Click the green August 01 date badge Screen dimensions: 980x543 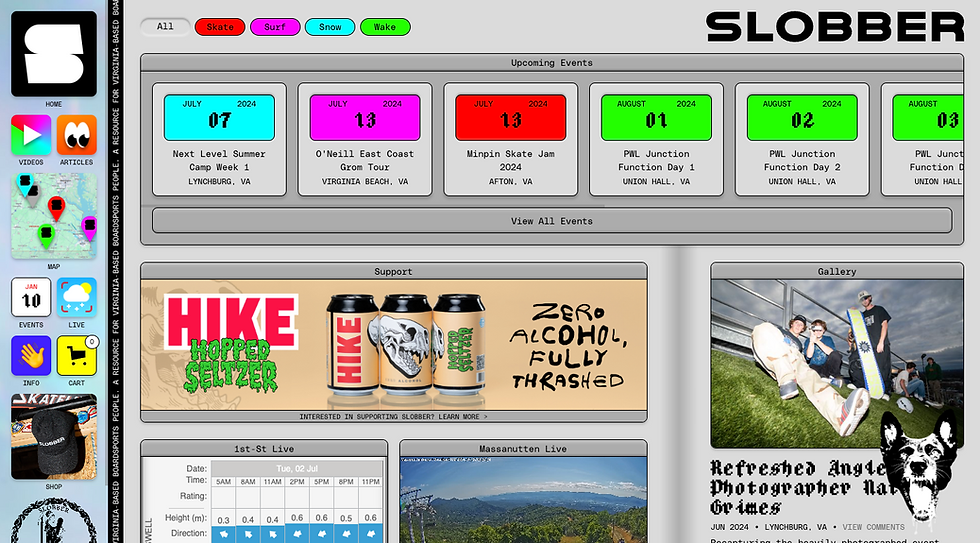point(656,117)
